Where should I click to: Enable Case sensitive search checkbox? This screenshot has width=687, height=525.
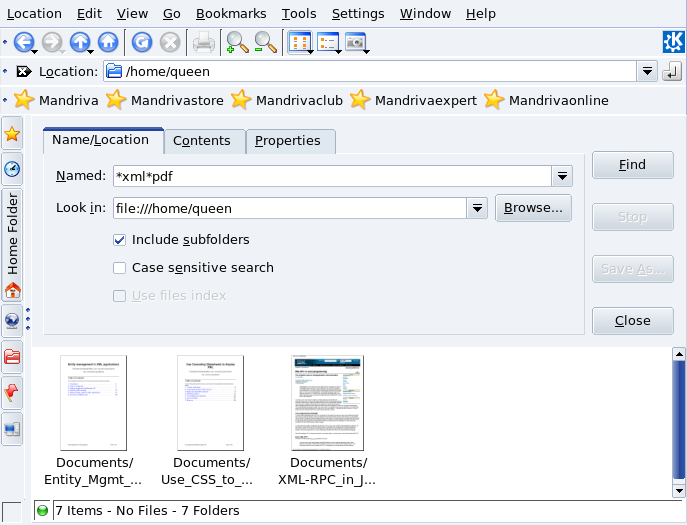120,268
